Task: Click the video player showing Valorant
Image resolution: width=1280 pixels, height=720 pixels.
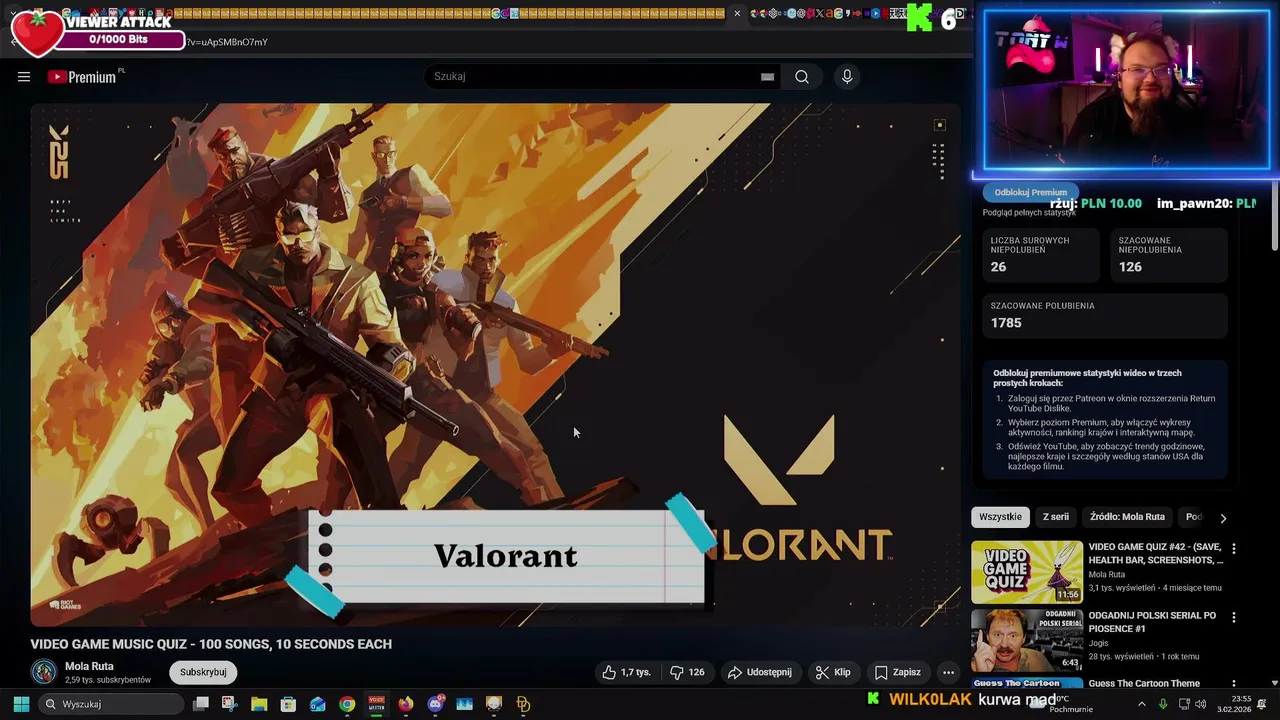Action: (x=495, y=365)
